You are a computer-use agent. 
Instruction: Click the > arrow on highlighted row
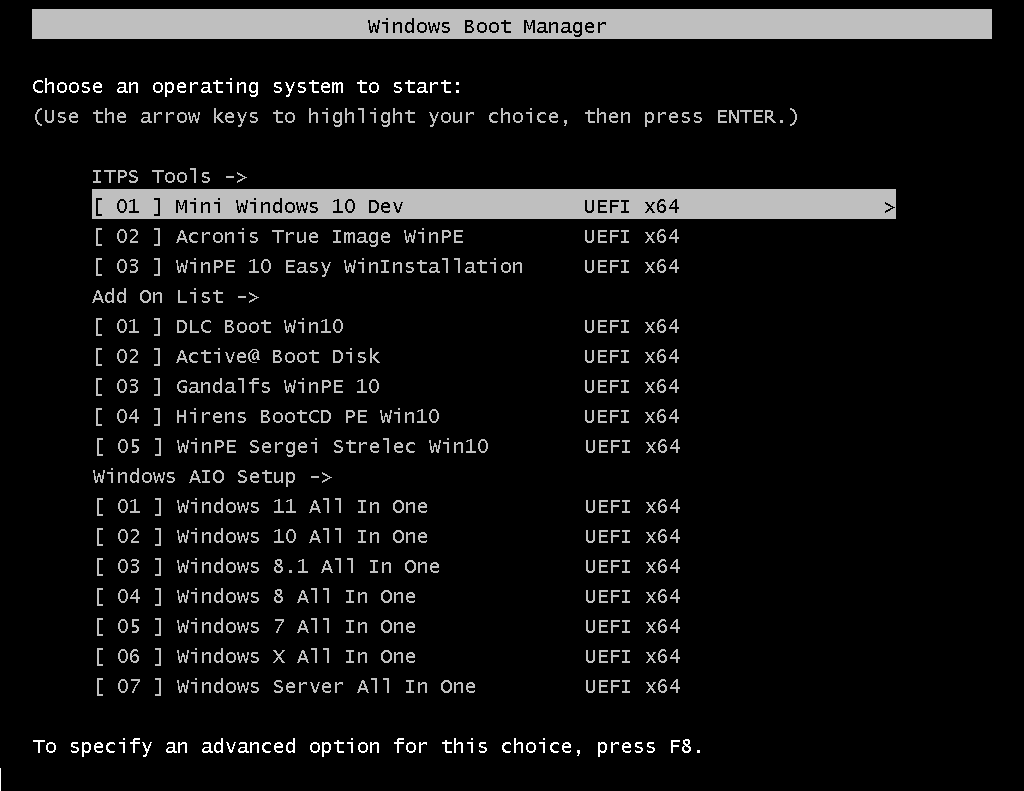889,208
